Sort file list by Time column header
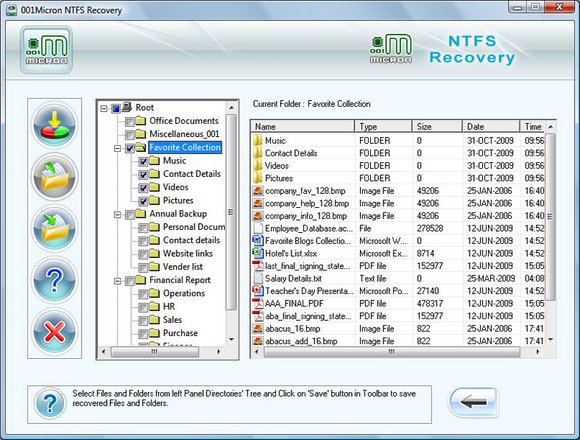The width and height of the screenshot is (580, 440). [x=533, y=126]
